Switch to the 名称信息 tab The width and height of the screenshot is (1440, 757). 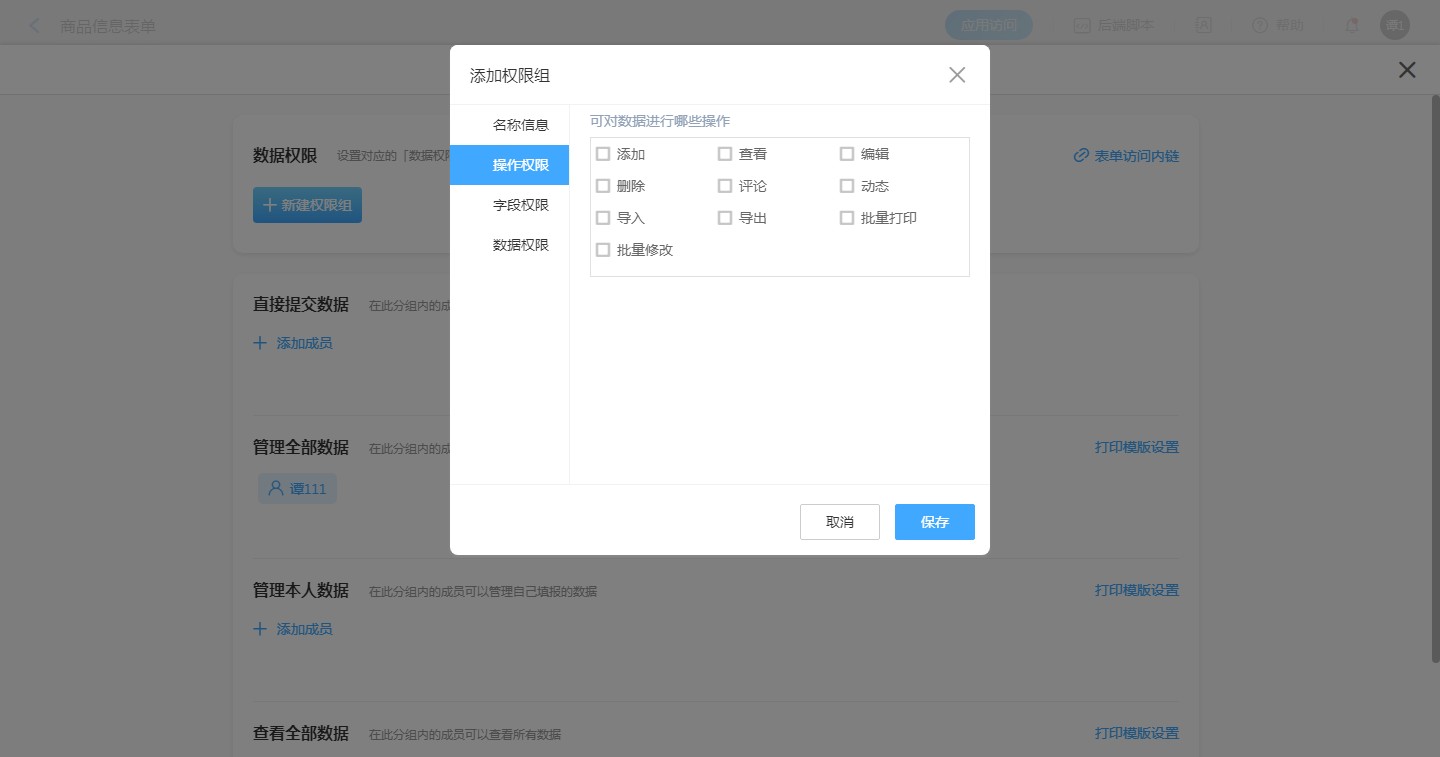coord(520,125)
